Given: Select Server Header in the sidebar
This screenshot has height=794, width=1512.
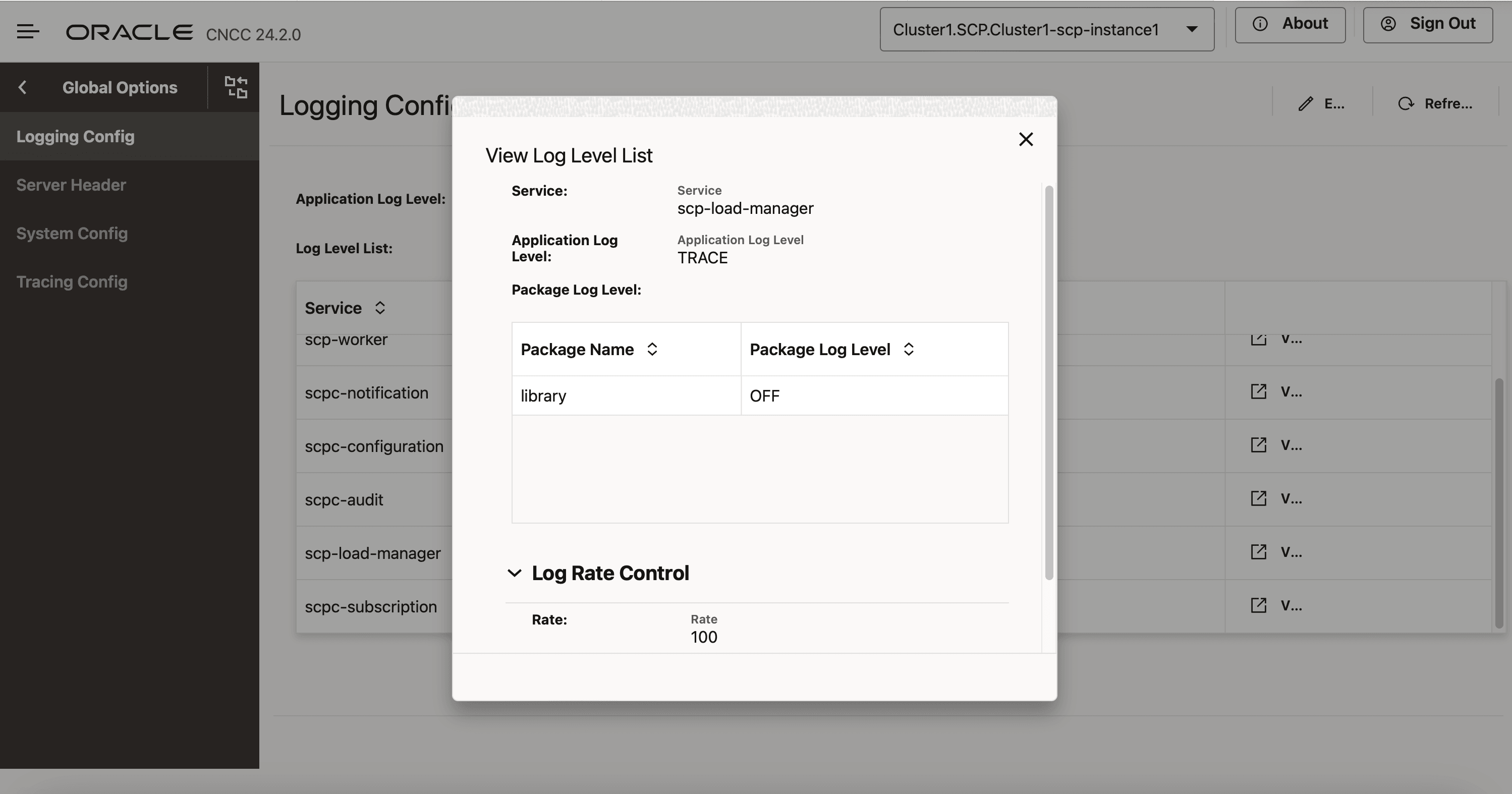Looking at the screenshot, I should (71, 185).
